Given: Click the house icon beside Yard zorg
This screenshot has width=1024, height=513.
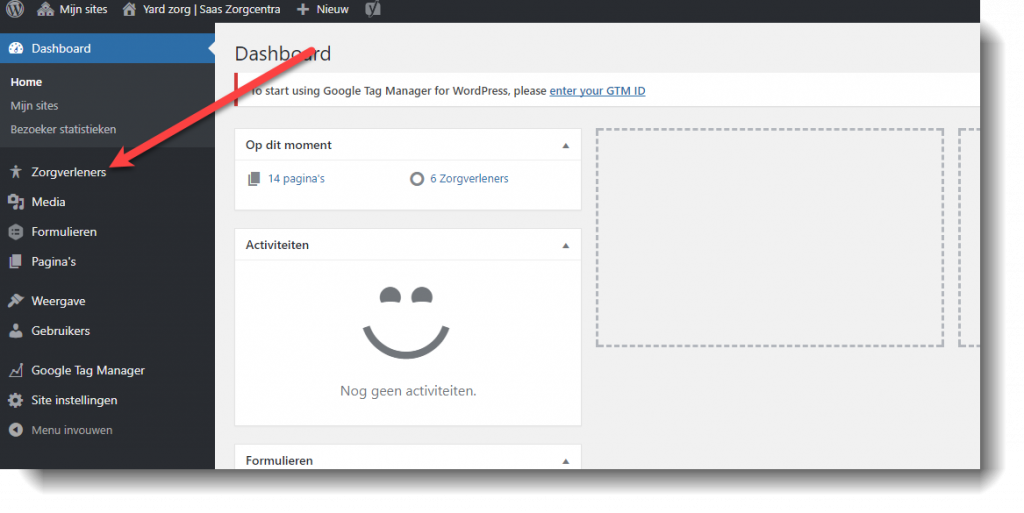Looking at the screenshot, I should tap(129, 9).
